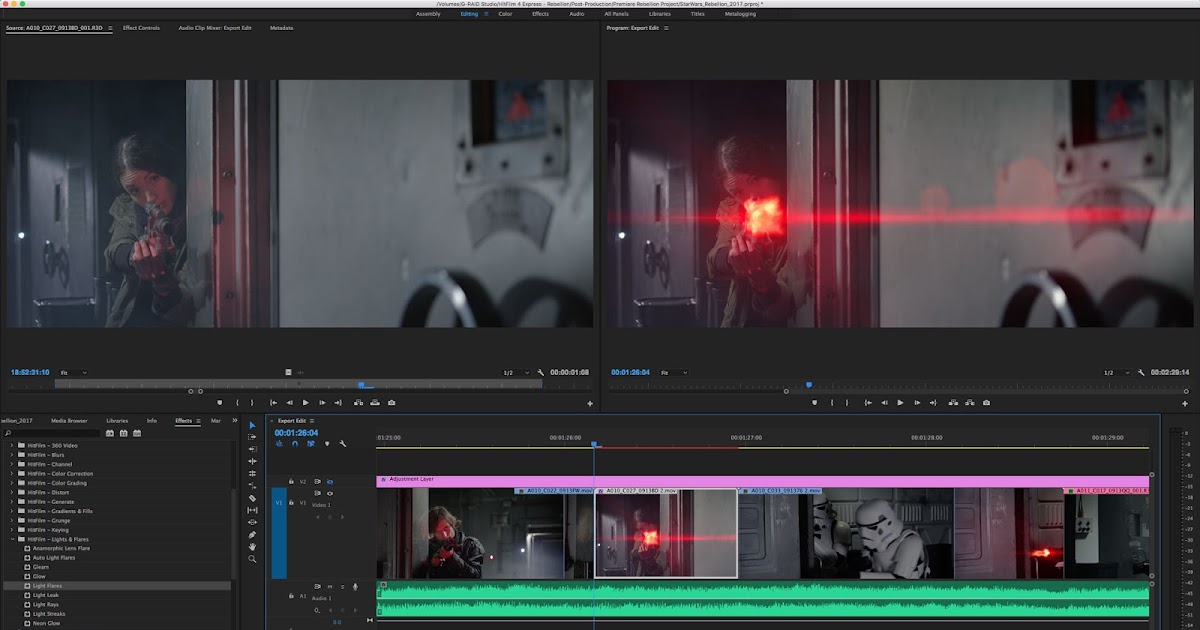Toggle V1 track output eye
Image resolution: width=1200 pixels, height=630 pixels.
pos(330,493)
